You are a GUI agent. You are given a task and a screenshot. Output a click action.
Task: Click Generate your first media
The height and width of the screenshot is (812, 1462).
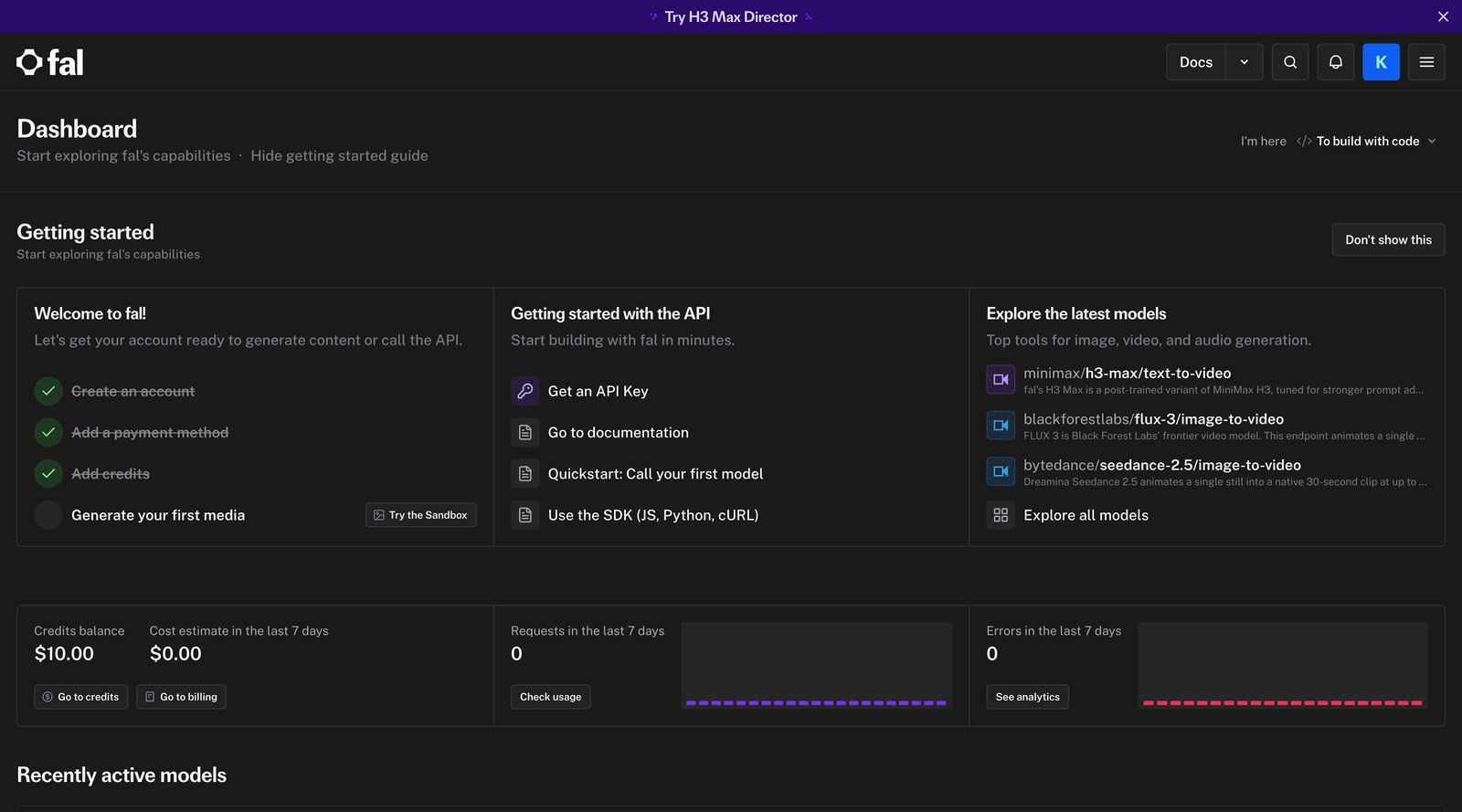point(158,515)
